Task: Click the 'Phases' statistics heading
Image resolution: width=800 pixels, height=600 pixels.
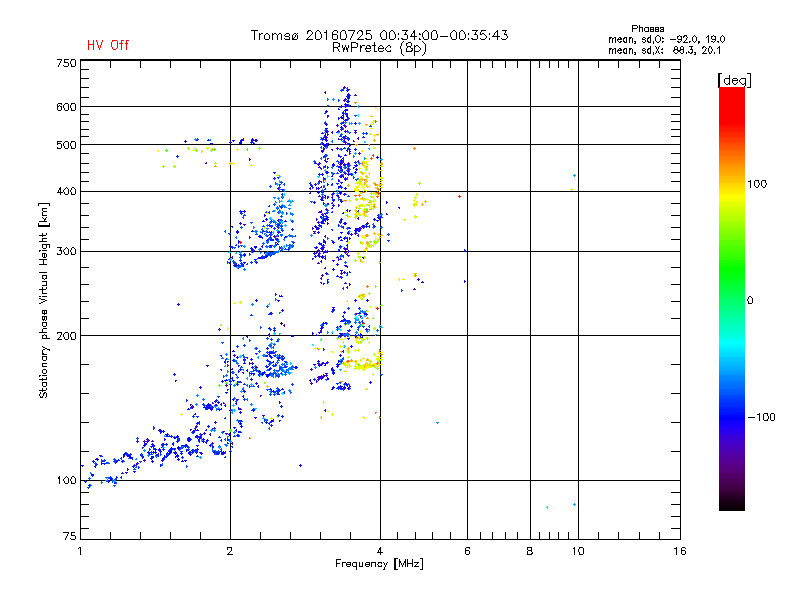Action: pos(647,29)
